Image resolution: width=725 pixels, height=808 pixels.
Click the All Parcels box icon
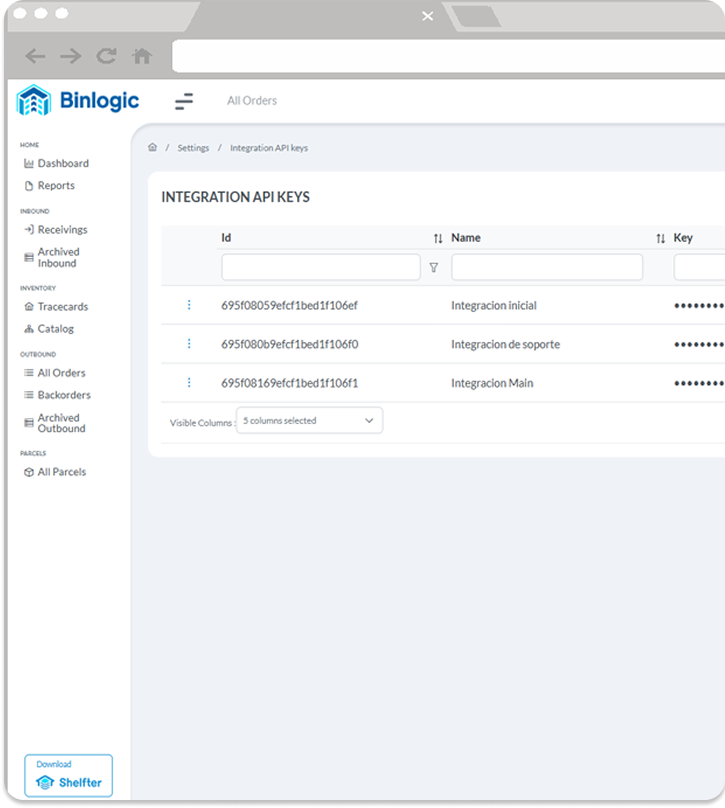29,472
